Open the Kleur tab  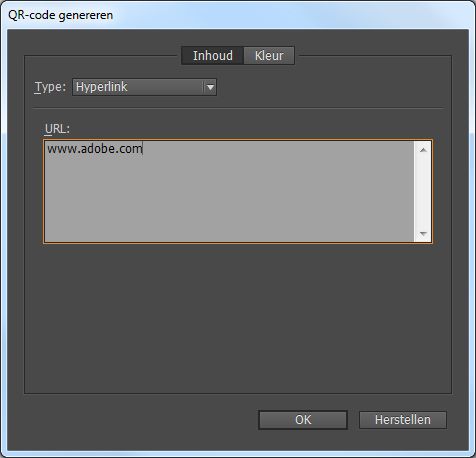coord(269,55)
